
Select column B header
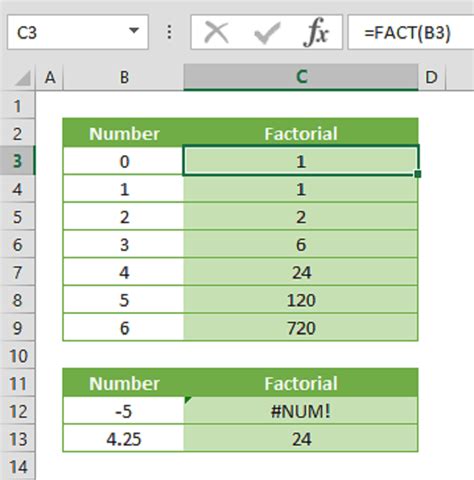click(x=124, y=78)
